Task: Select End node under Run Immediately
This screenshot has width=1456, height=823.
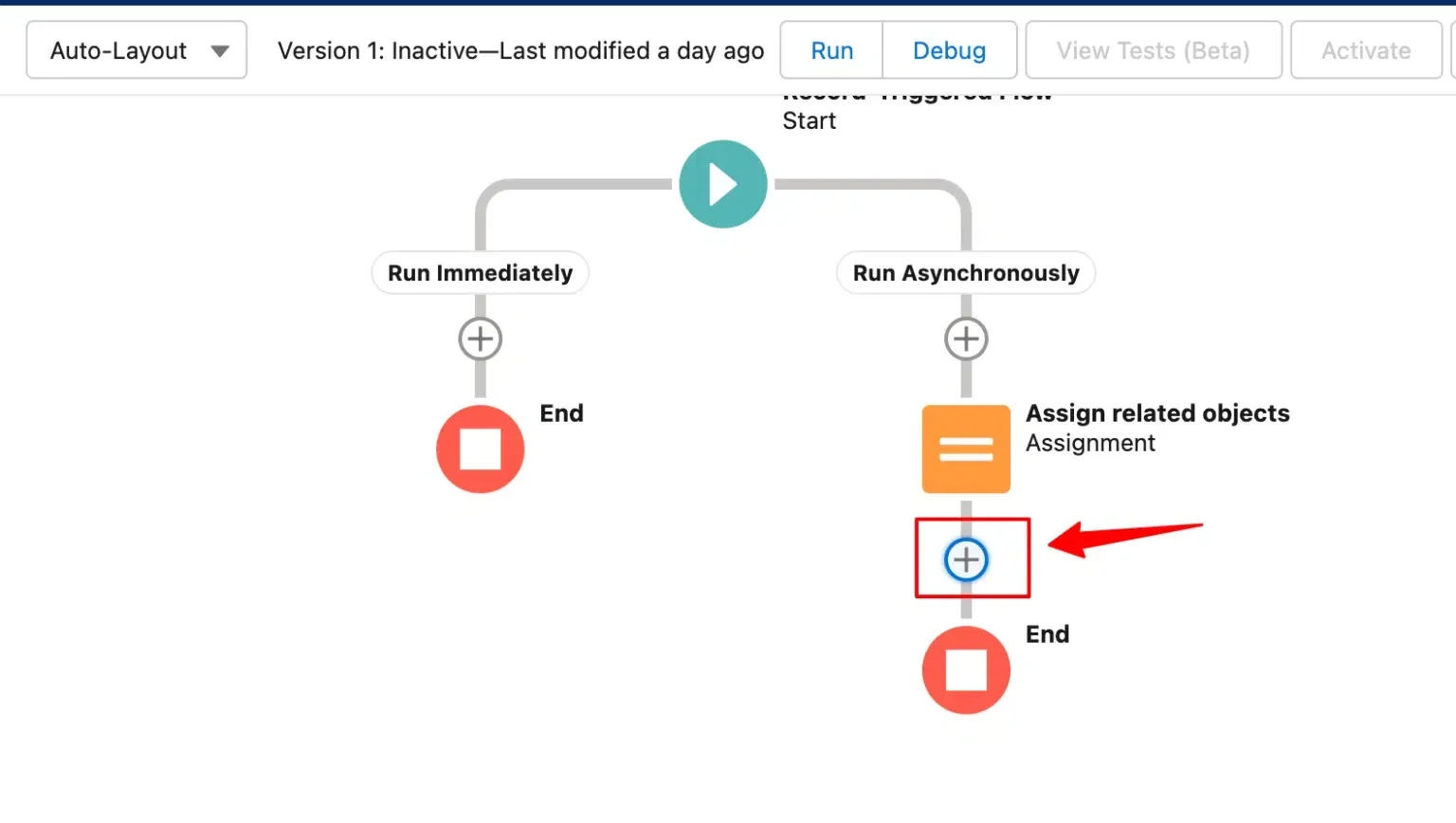Action: pos(481,448)
